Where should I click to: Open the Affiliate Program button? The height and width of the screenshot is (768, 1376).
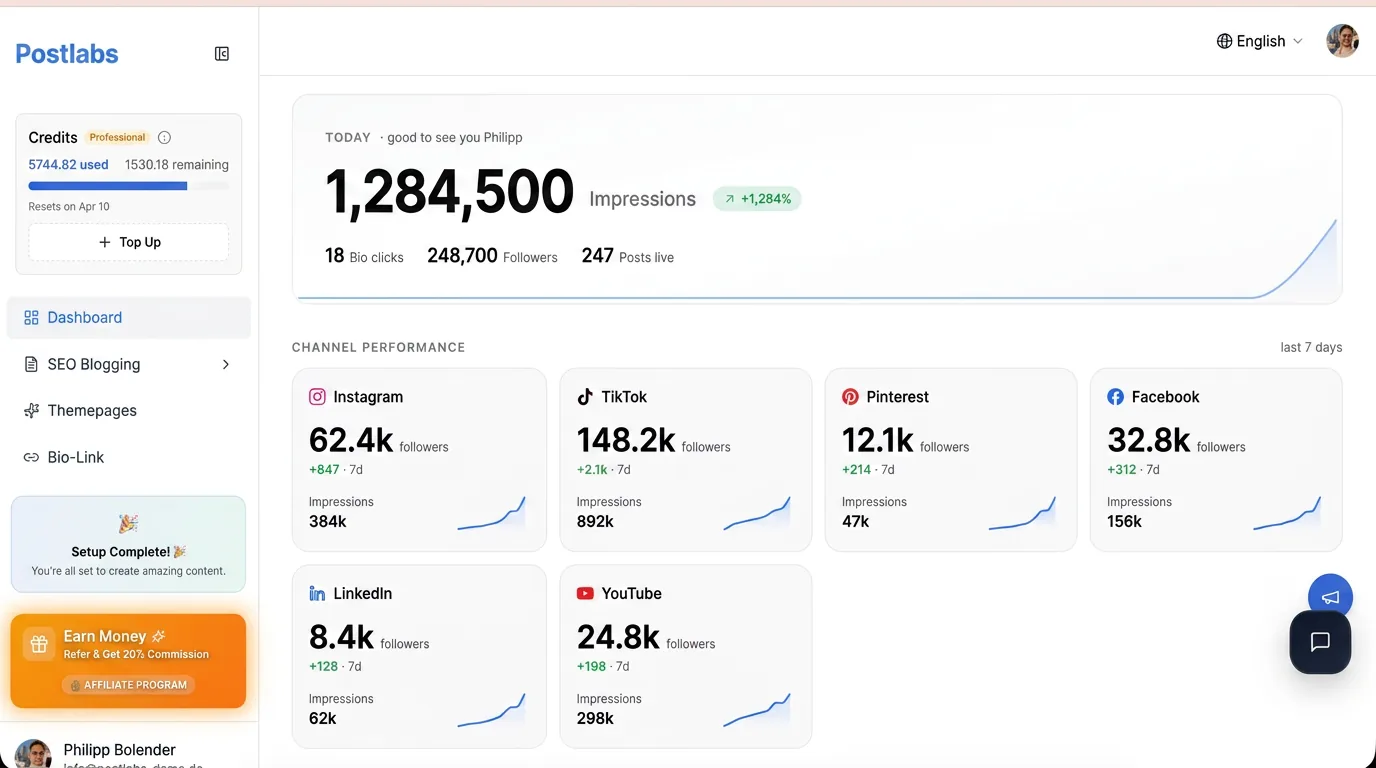coord(128,685)
